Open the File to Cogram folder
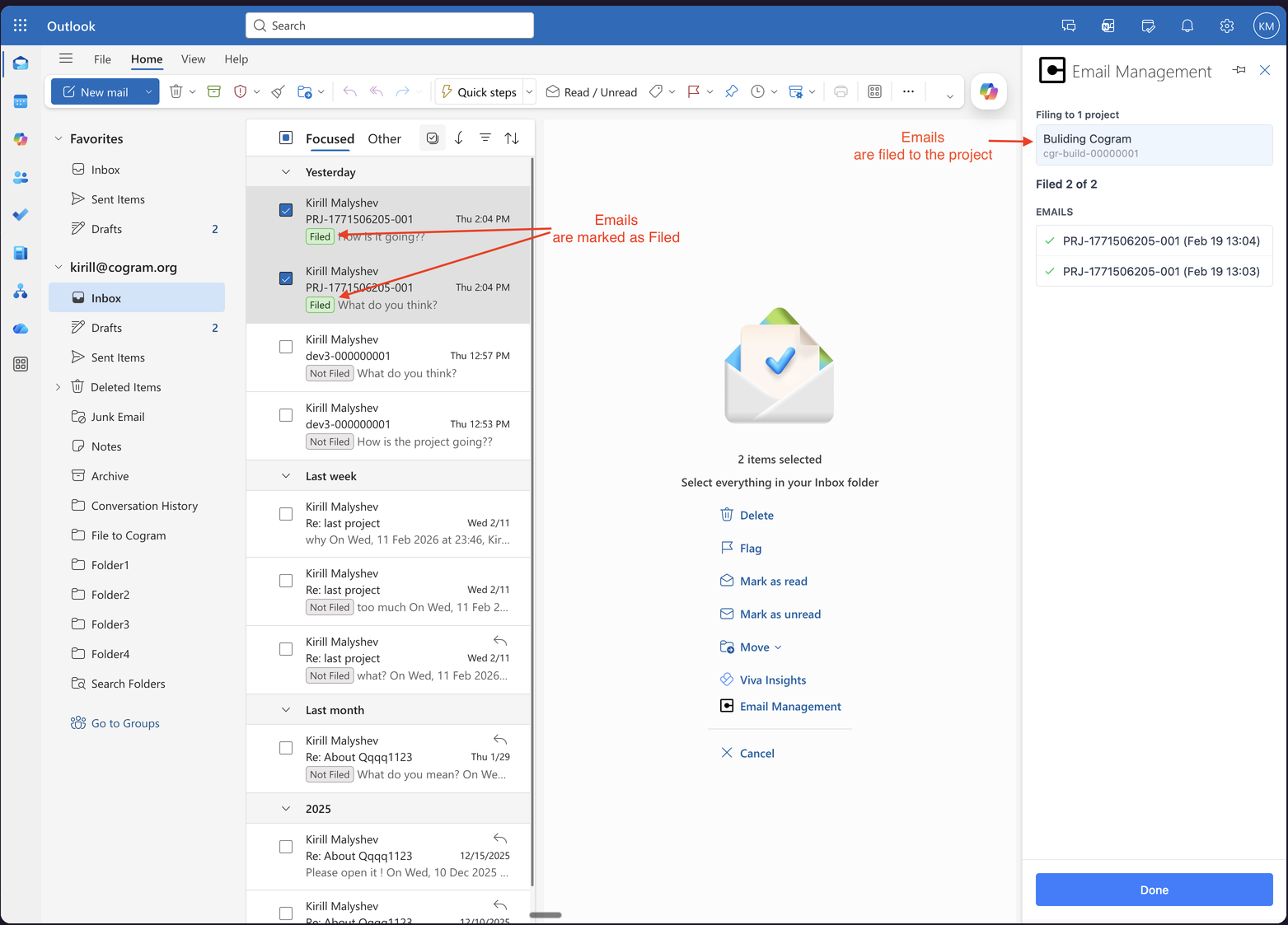 pos(129,535)
